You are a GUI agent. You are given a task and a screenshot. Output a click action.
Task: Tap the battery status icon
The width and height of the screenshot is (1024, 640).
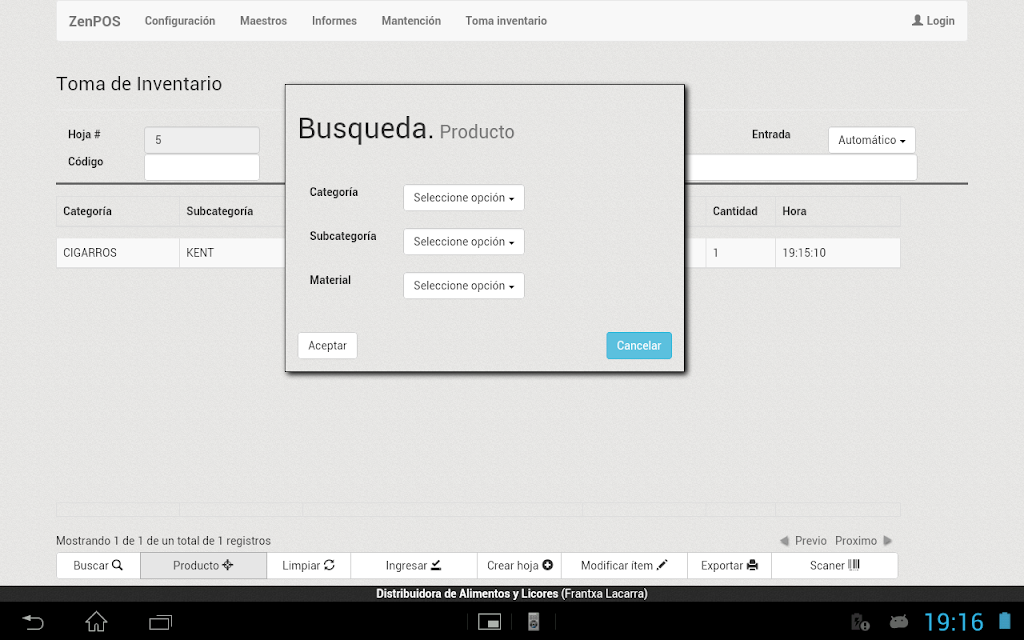point(1004,621)
